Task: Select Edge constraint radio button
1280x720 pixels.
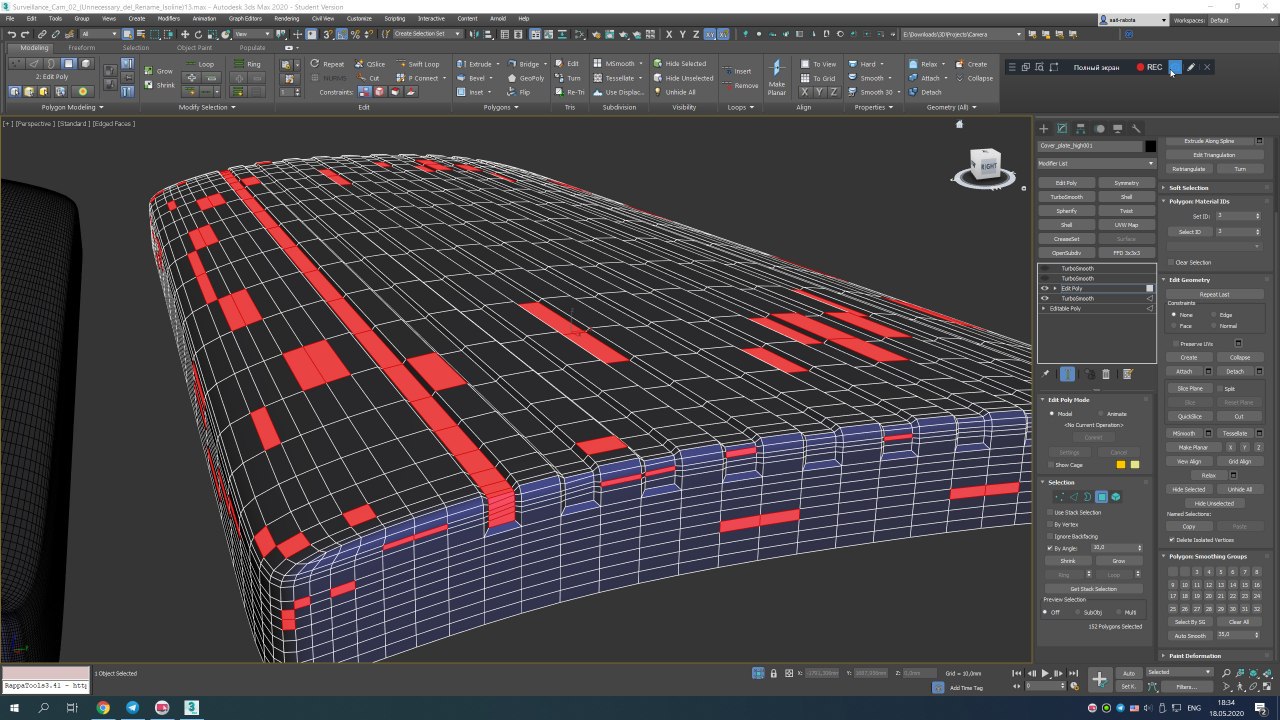Action: 1214,315
